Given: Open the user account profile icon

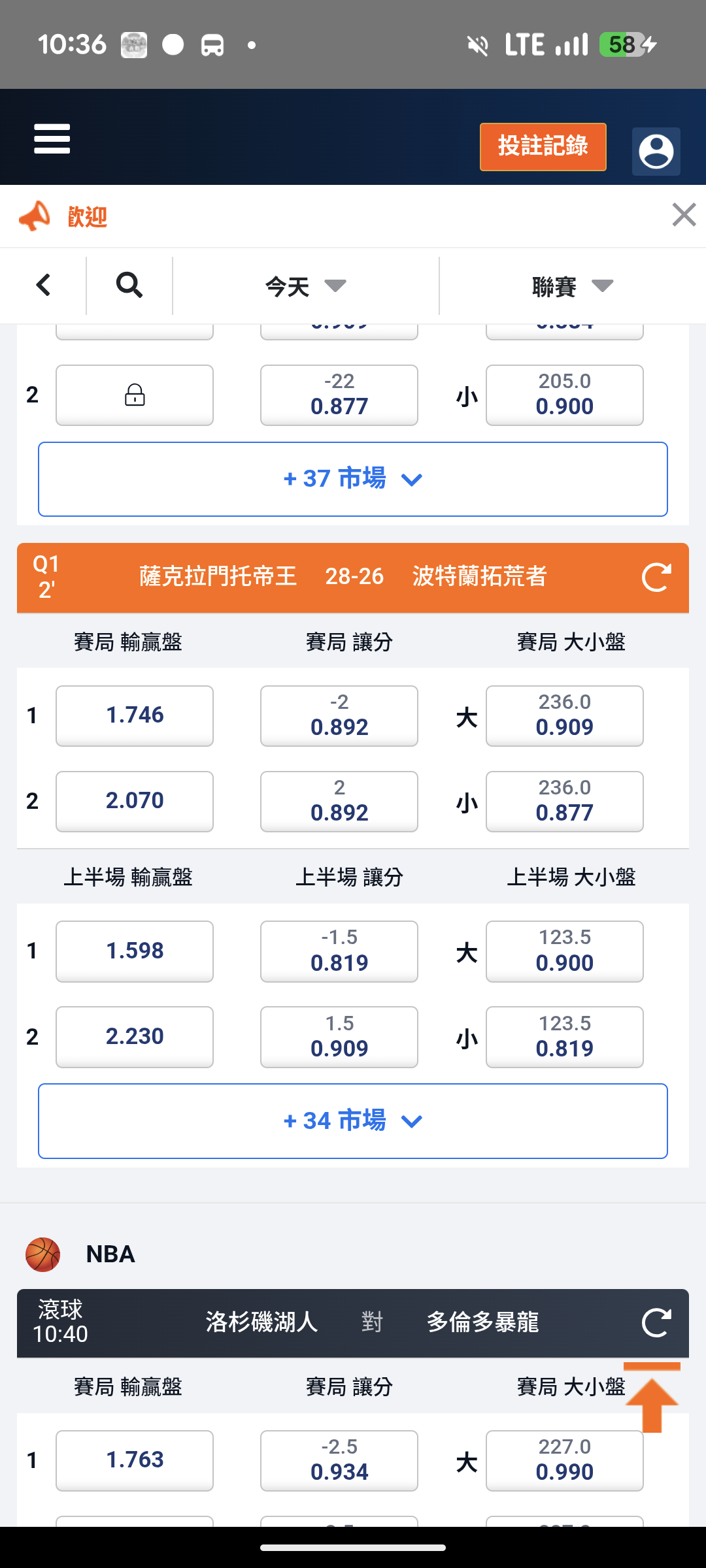Looking at the screenshot, I should tap(656, 152).
